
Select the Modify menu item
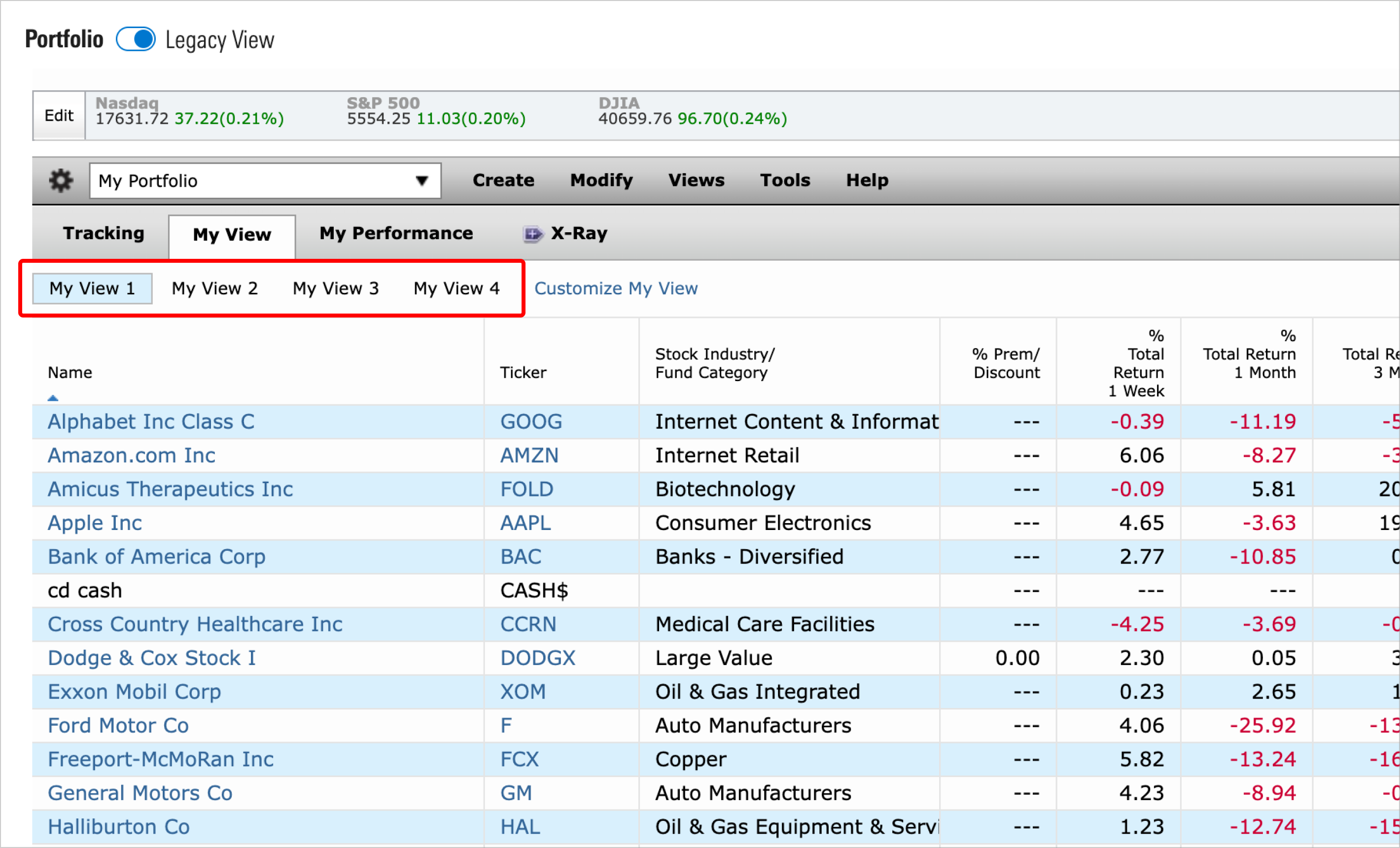[600, 181]
